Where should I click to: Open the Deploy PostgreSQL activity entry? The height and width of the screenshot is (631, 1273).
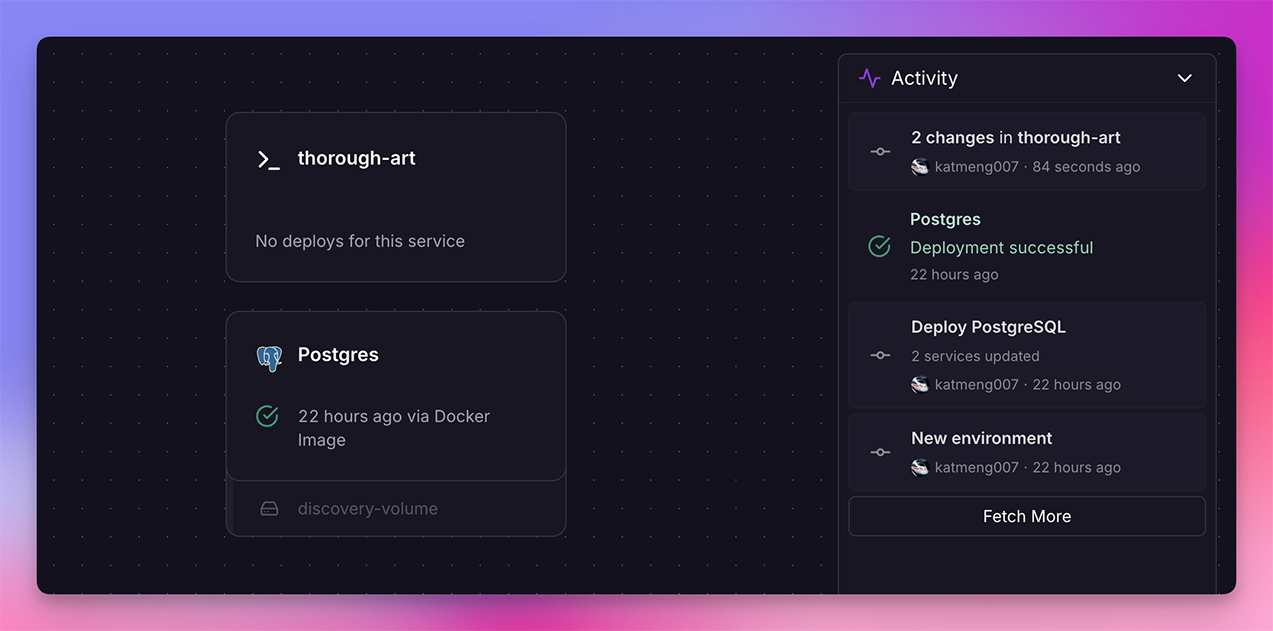coord(1027,355)
